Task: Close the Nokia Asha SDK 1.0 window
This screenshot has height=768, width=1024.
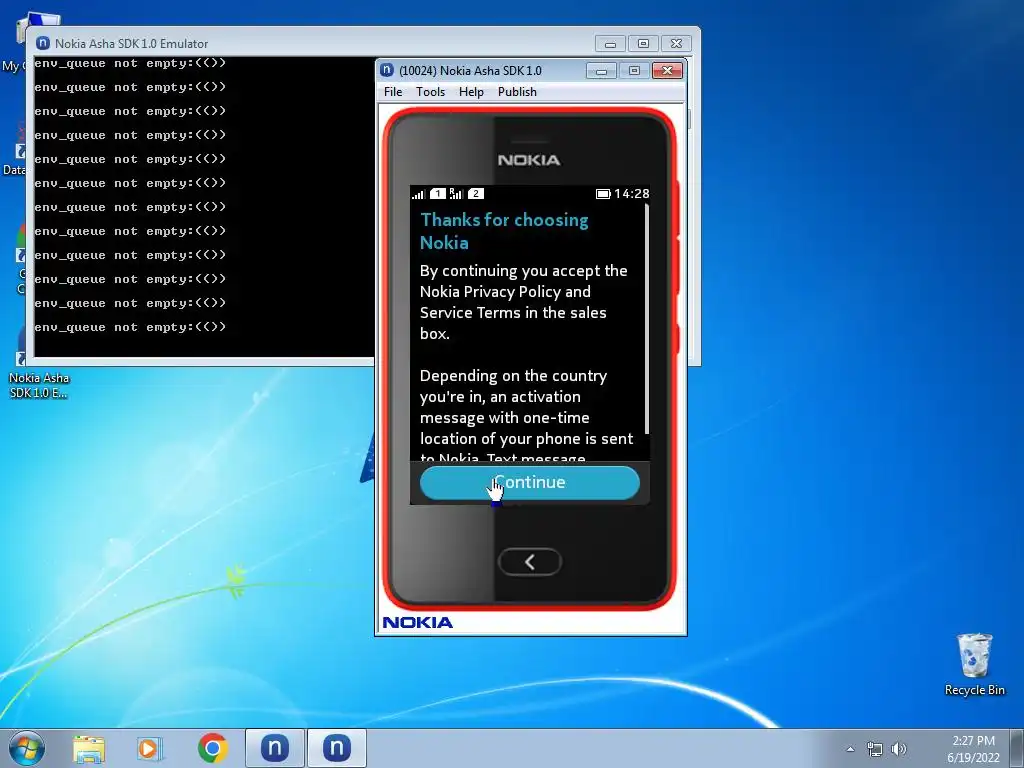Action: coord(667,71)
